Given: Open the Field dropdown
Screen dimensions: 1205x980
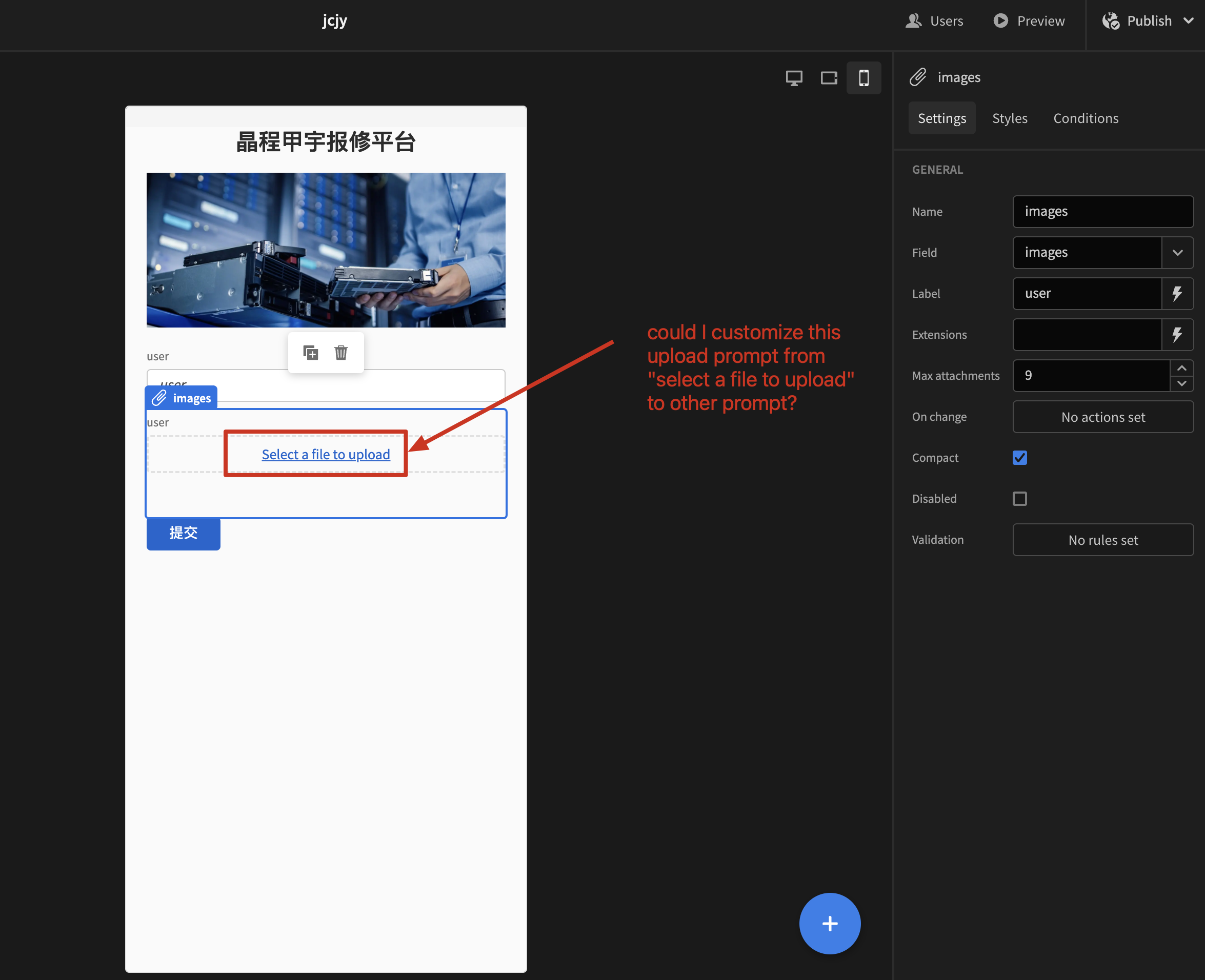Looking at the screenshot, I should (x=1178, y=252).
